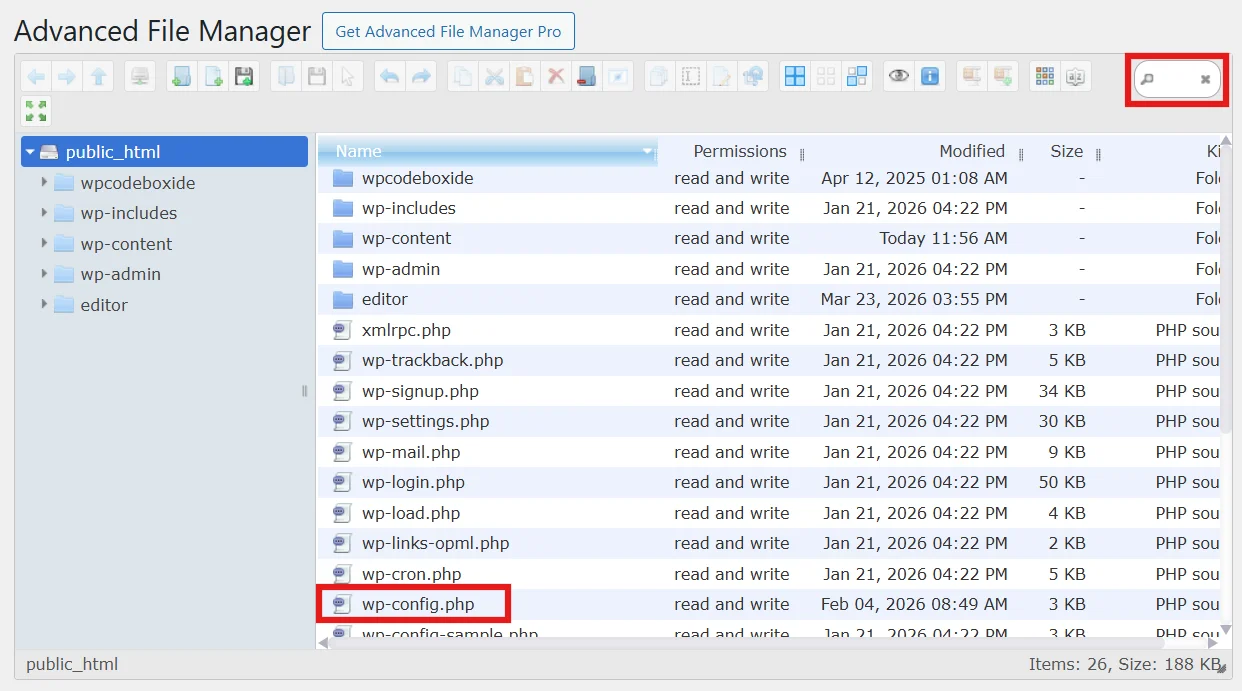Click the sort alphabetically icon
Viewport: 1242px width, 691px height.
click(x=1076, y=76)
